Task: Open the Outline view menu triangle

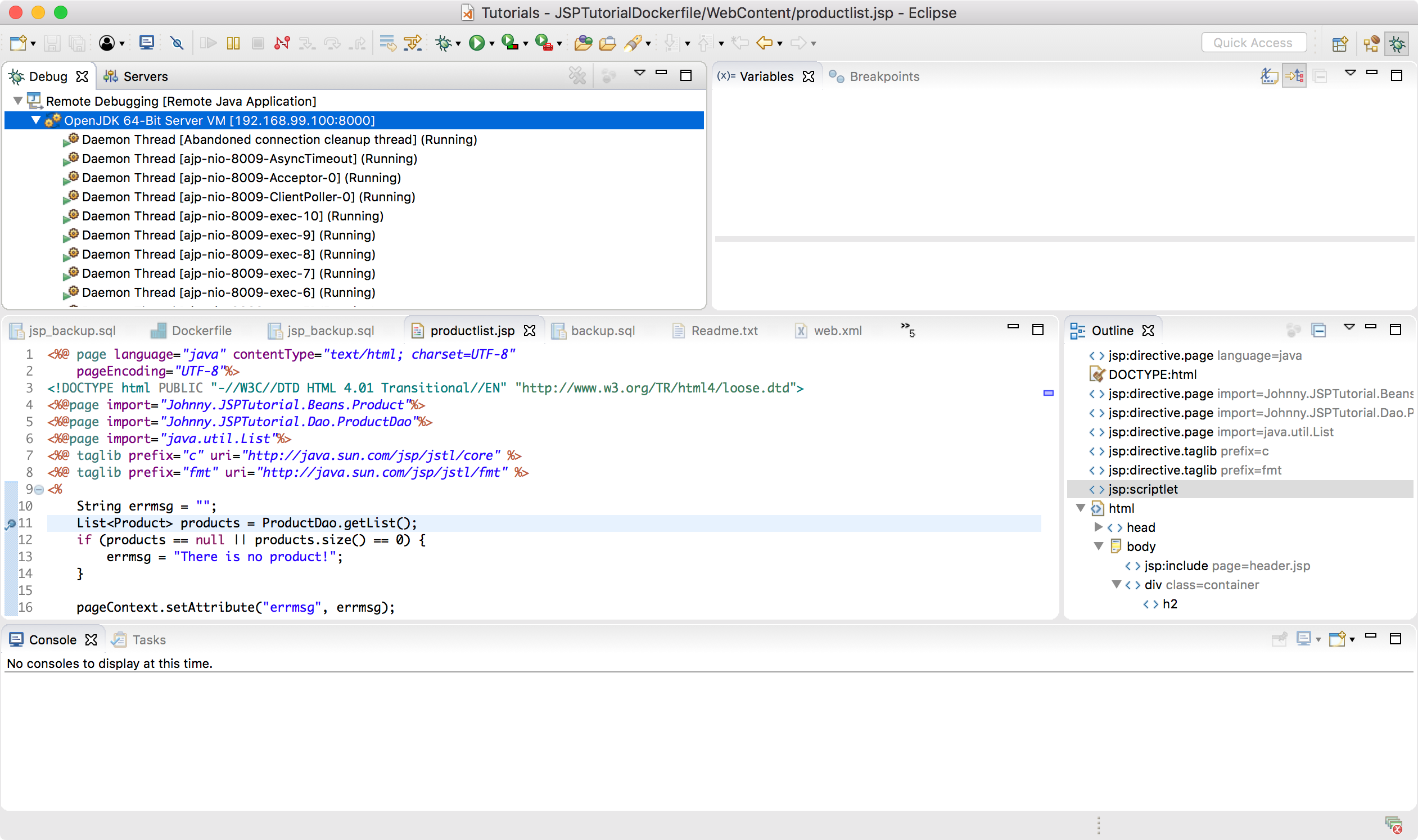Action: 1349,327
